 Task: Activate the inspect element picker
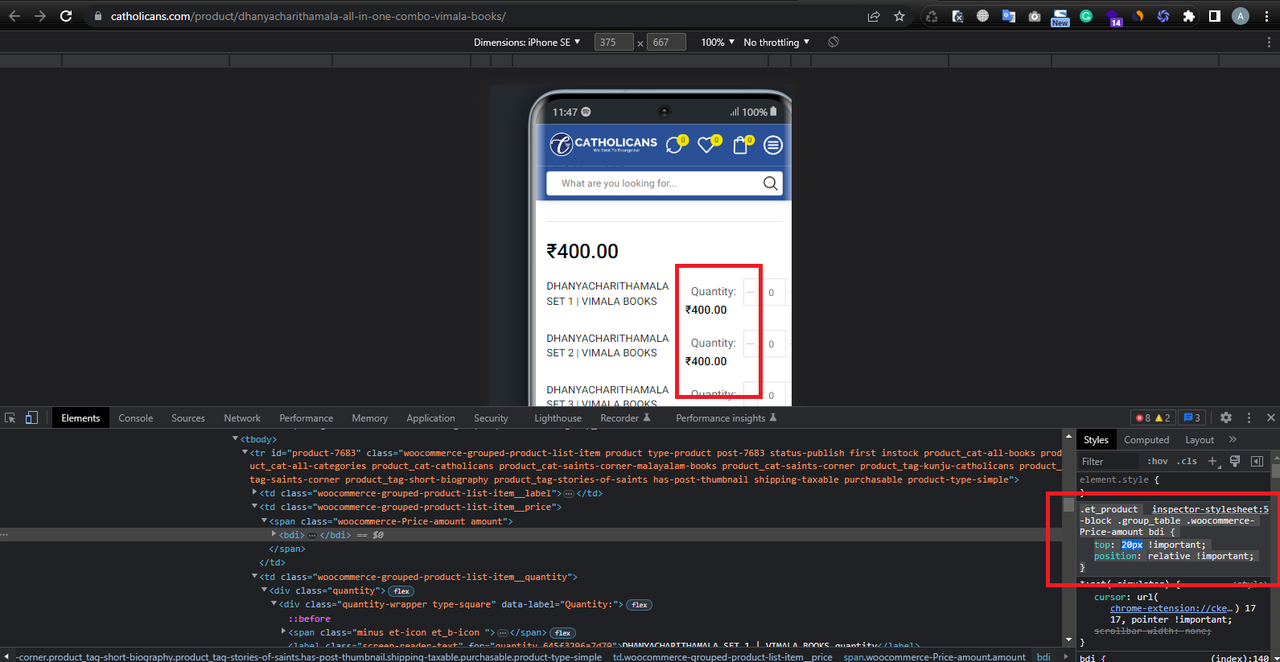point(10,418)
